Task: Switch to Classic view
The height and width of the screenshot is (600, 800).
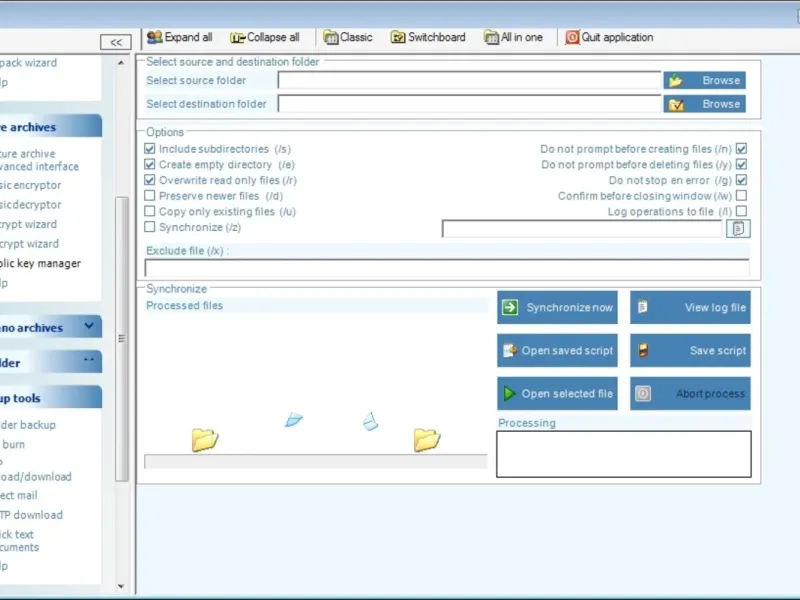Action: [x=347, y=37]
